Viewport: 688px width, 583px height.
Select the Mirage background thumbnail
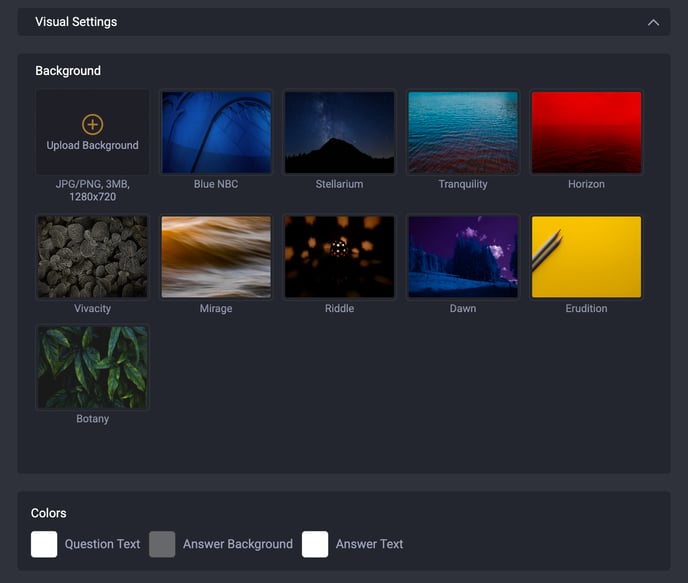[216, 257]
